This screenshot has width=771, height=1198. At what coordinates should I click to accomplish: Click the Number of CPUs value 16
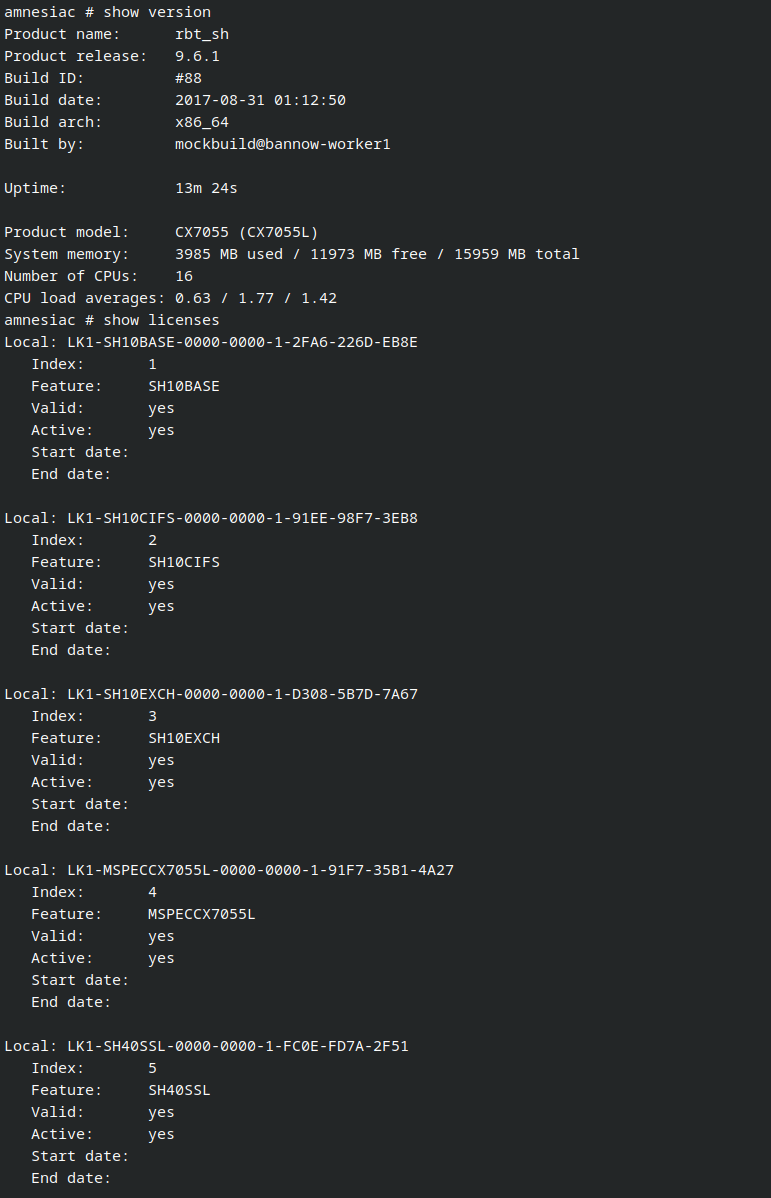coord(184,276)
